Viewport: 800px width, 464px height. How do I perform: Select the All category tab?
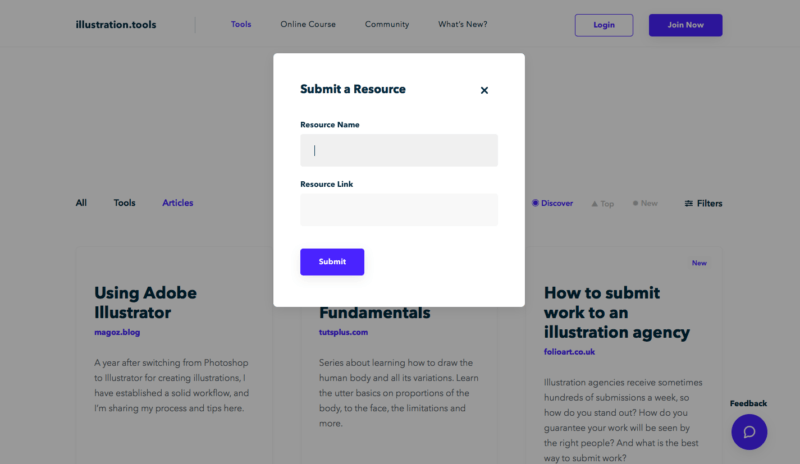point(81,203)
